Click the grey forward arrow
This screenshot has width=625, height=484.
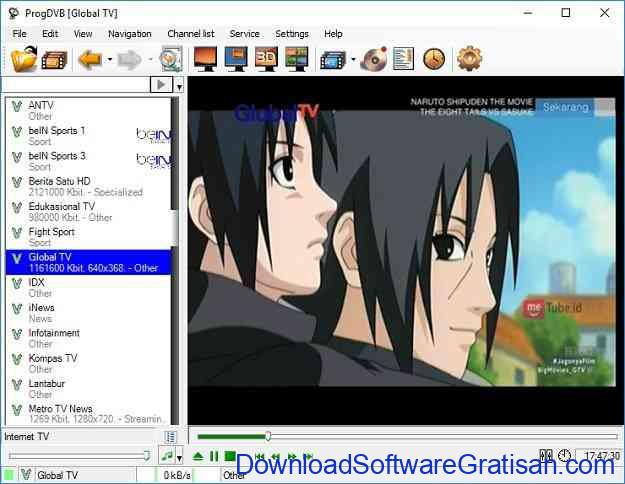[x=130, y=60]
